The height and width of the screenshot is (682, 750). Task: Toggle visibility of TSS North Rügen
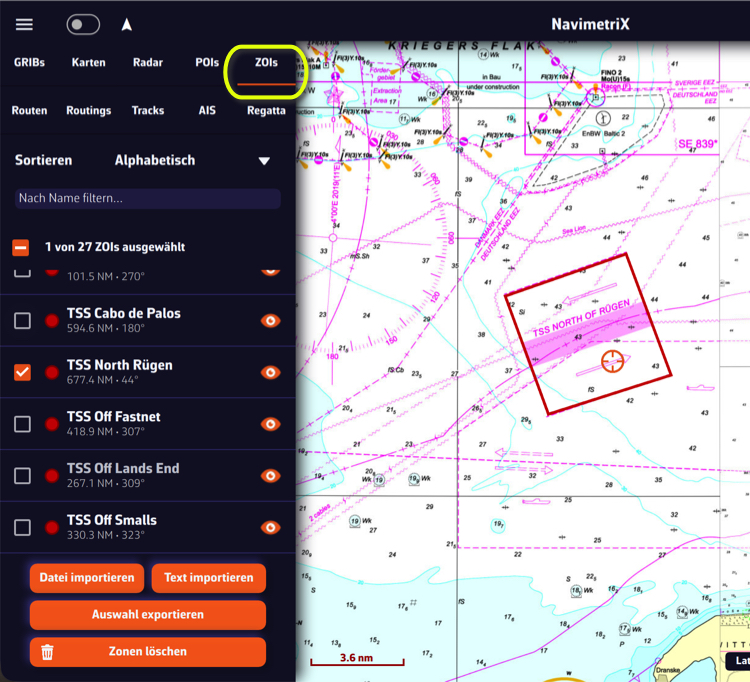[x=270, y=372]
